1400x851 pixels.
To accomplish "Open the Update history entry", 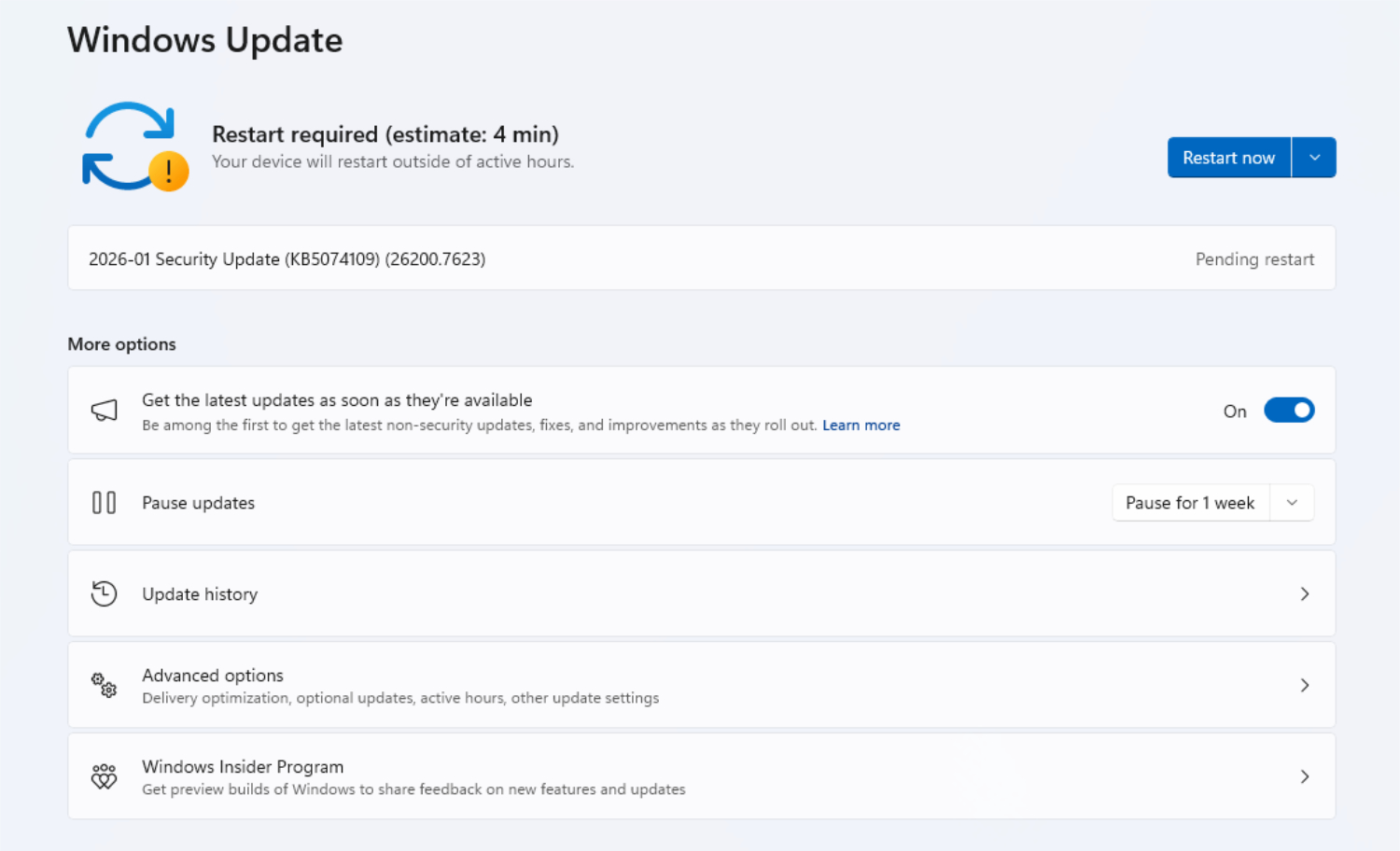I will 200,594.
